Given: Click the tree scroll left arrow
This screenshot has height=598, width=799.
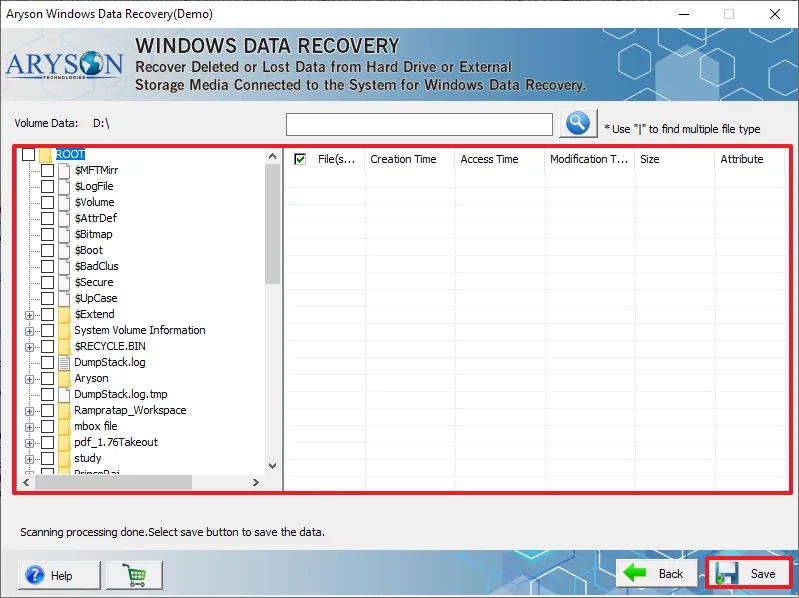Looking at the screenshot, I should (x=26, y=482).
